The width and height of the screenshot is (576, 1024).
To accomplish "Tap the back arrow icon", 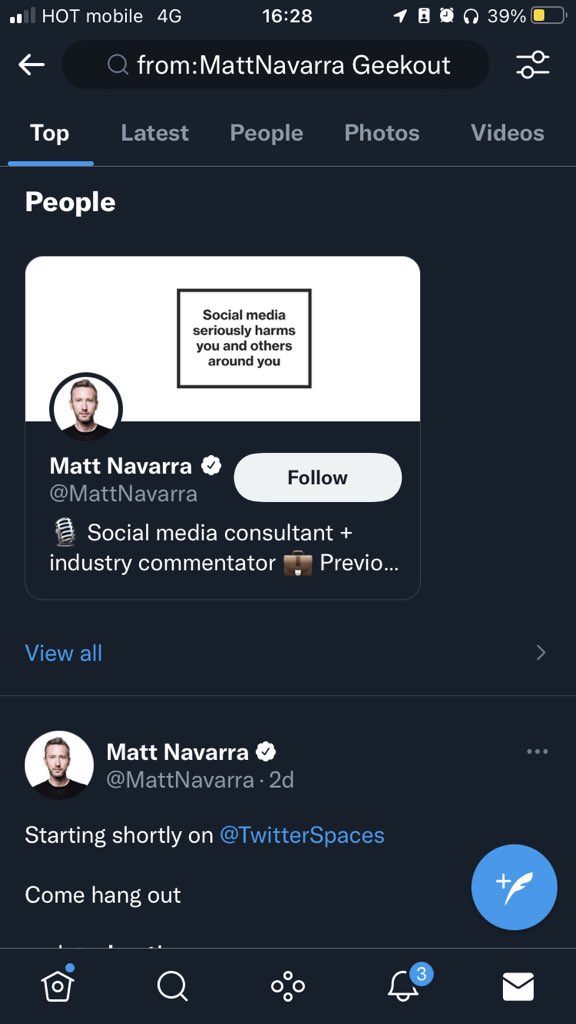I will click(31, 64).
